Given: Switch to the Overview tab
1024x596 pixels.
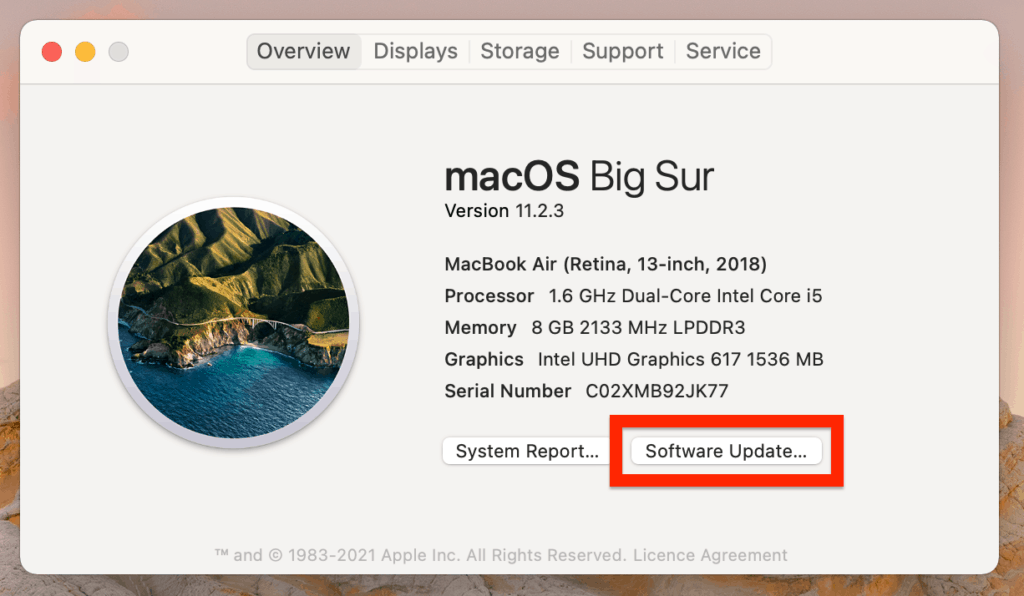Looking at the screenshot, I should [x=304, y=51].
